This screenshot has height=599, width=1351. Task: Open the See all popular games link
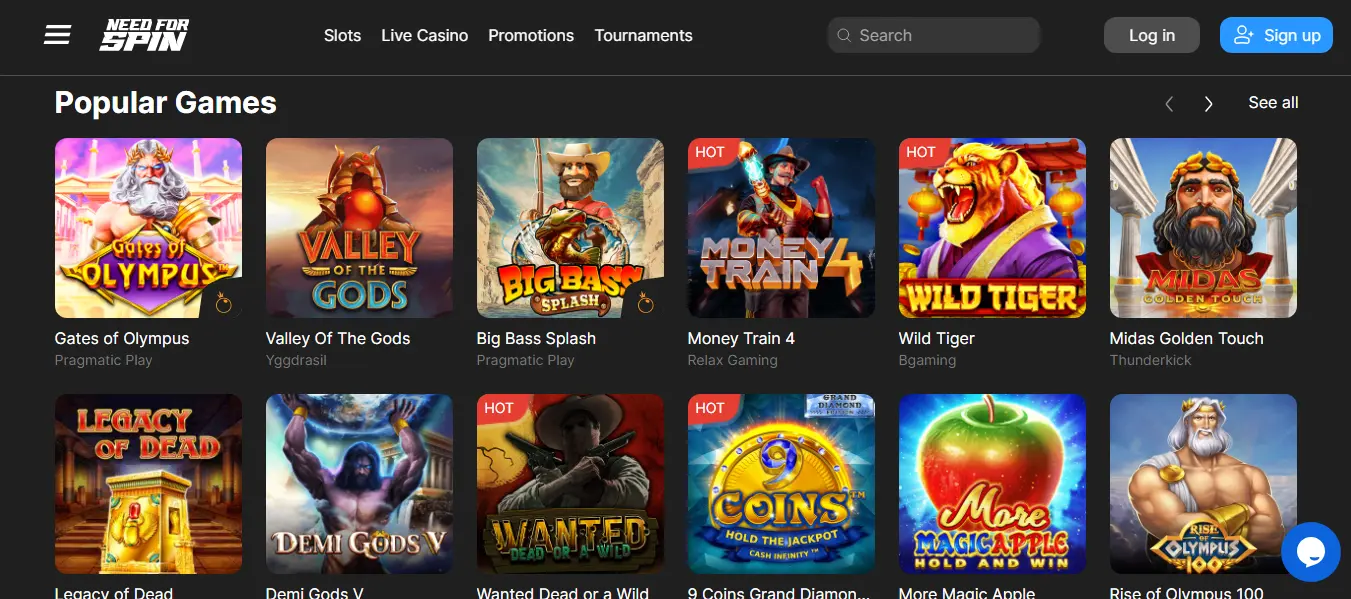click(1273, 103)
